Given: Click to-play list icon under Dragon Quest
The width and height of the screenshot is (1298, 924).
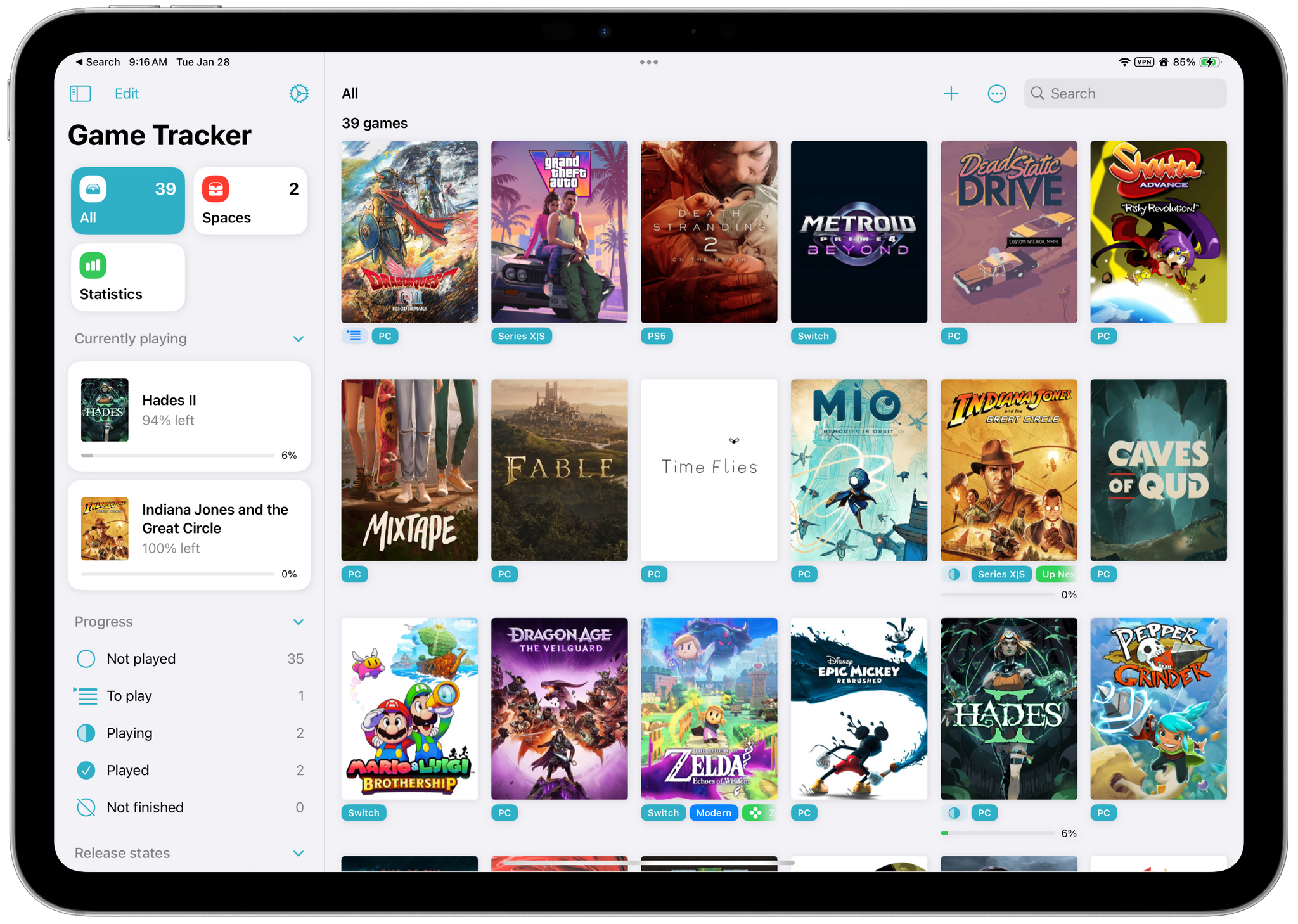Looking at the screenshot, I should pos(354,336).
